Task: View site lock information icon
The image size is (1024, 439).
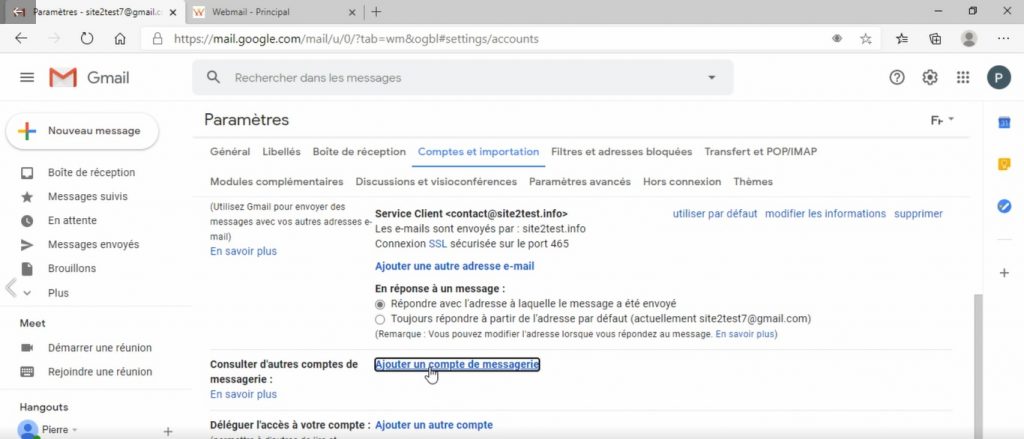Action: (157, 39)
